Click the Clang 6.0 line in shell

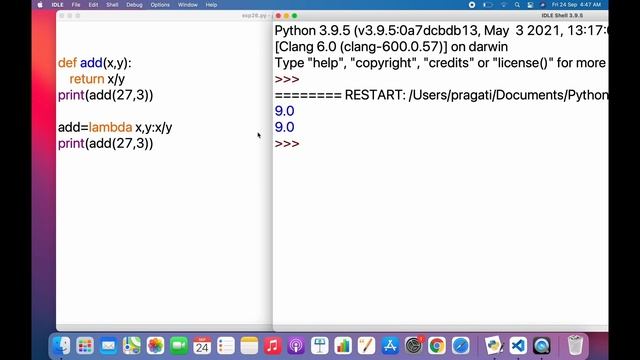(391, 47)
